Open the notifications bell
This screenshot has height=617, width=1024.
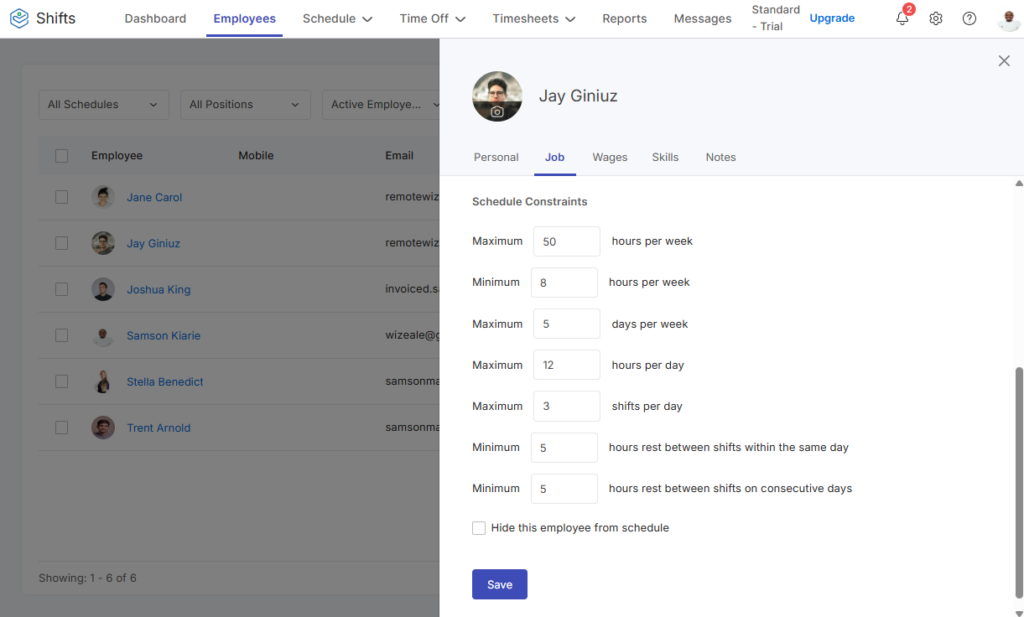(902, 18)
